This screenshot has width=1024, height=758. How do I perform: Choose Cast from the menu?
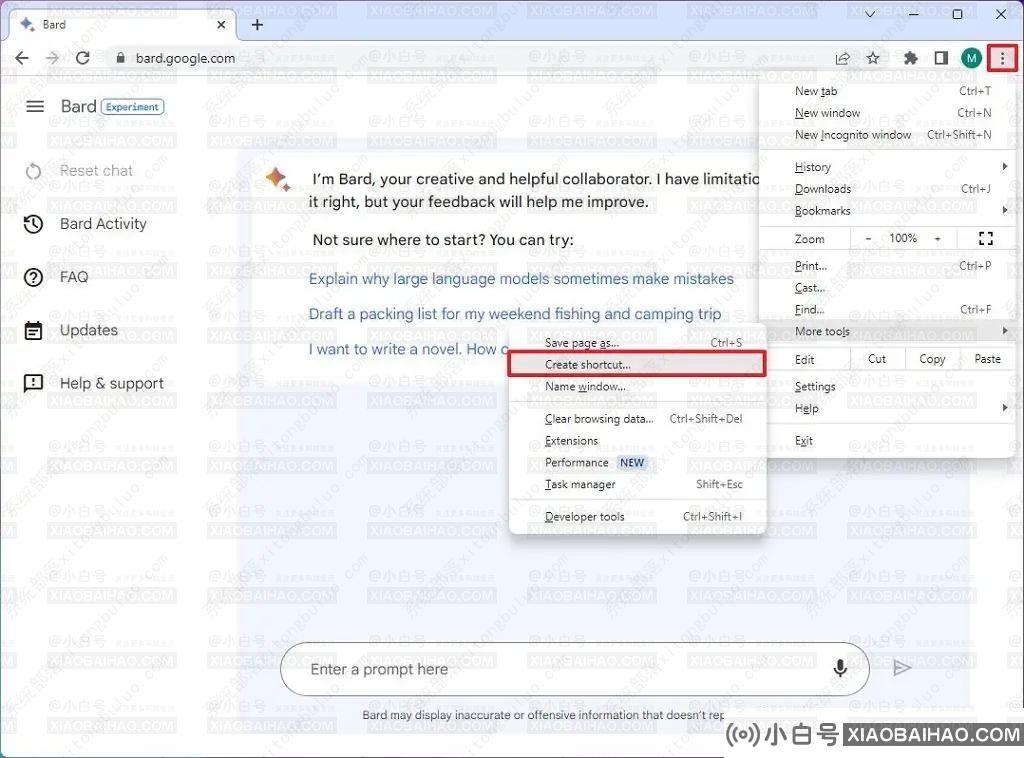(x=887, y=288)
